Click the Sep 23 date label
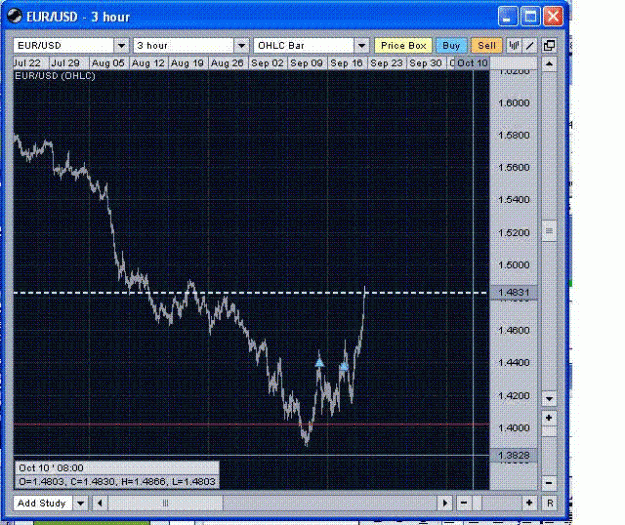 [386, 63]
